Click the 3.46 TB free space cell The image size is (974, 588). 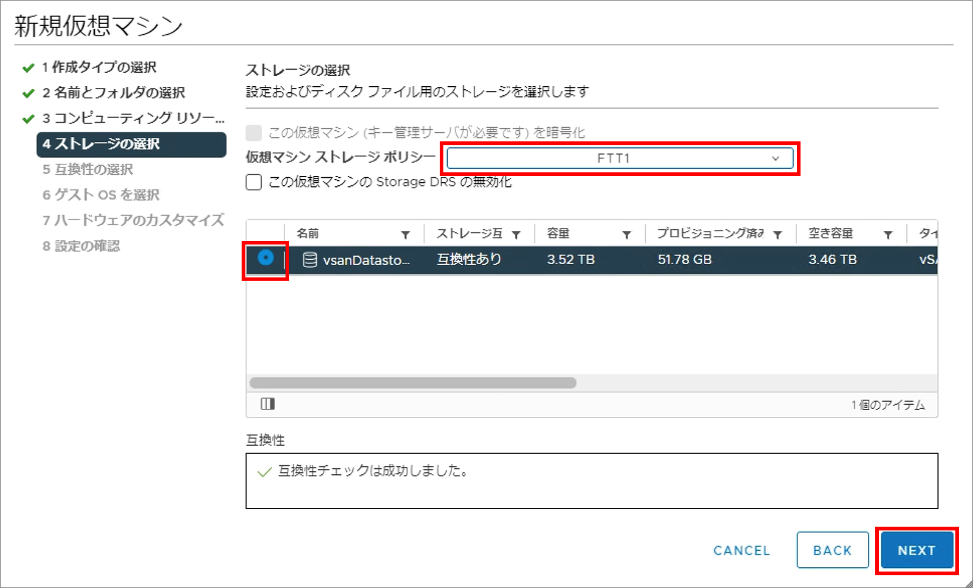pos(832,260)
